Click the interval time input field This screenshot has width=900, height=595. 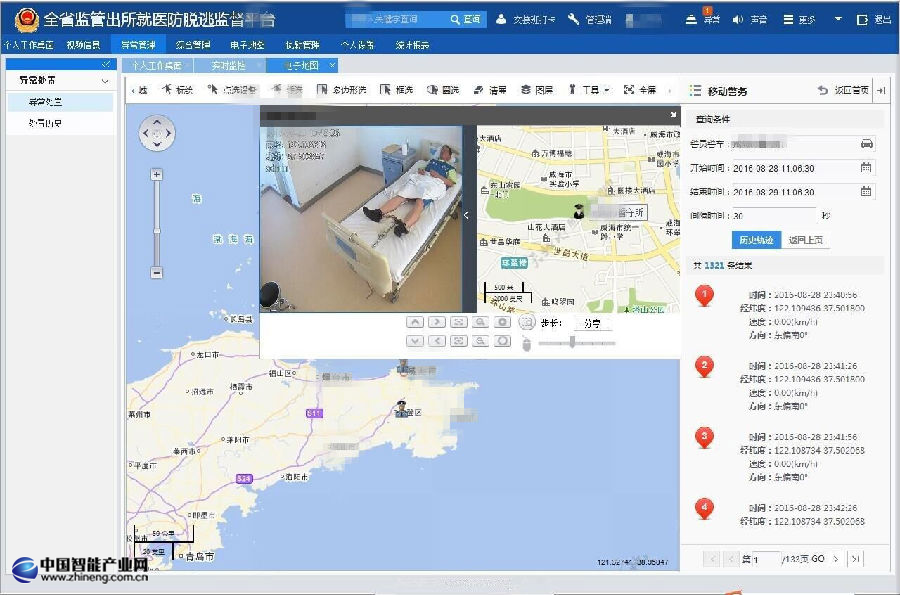point(772,215)
